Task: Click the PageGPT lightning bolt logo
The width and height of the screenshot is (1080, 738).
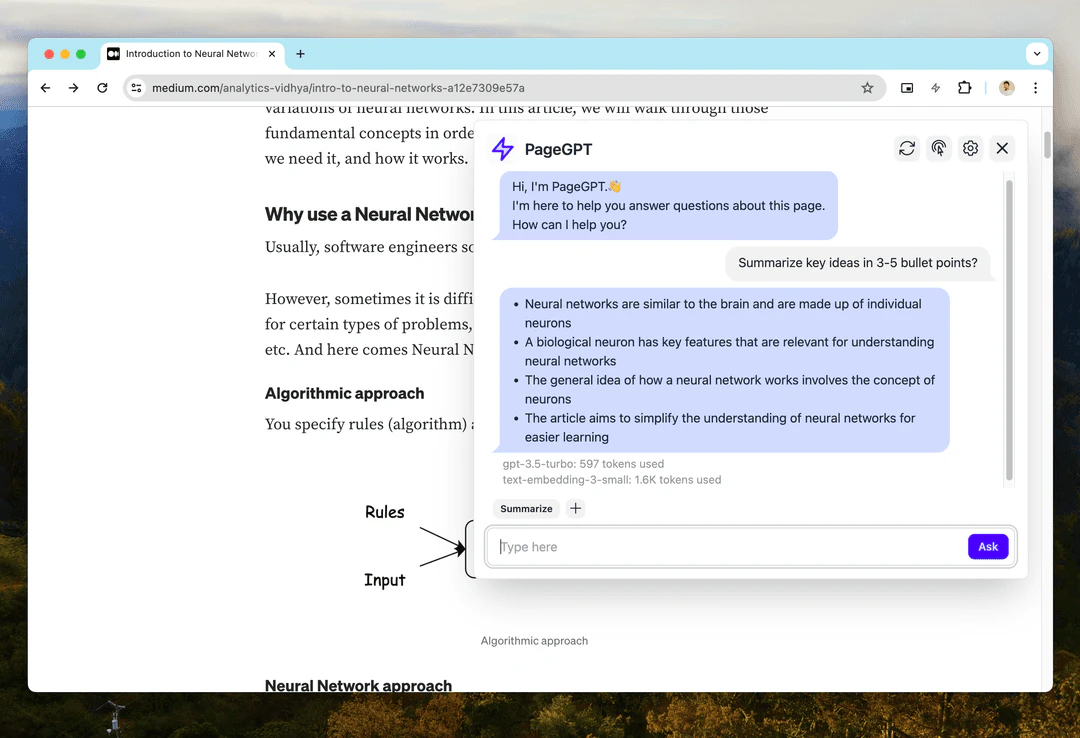Action: click(502, 148)
